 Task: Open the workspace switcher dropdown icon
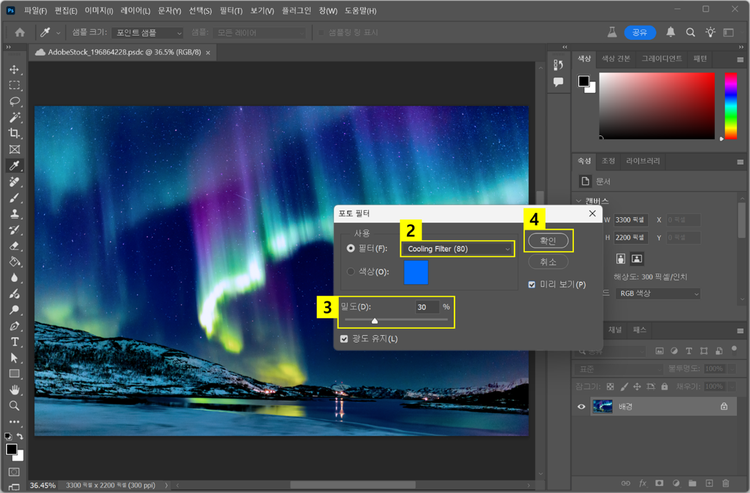click(x=728, y=33)
